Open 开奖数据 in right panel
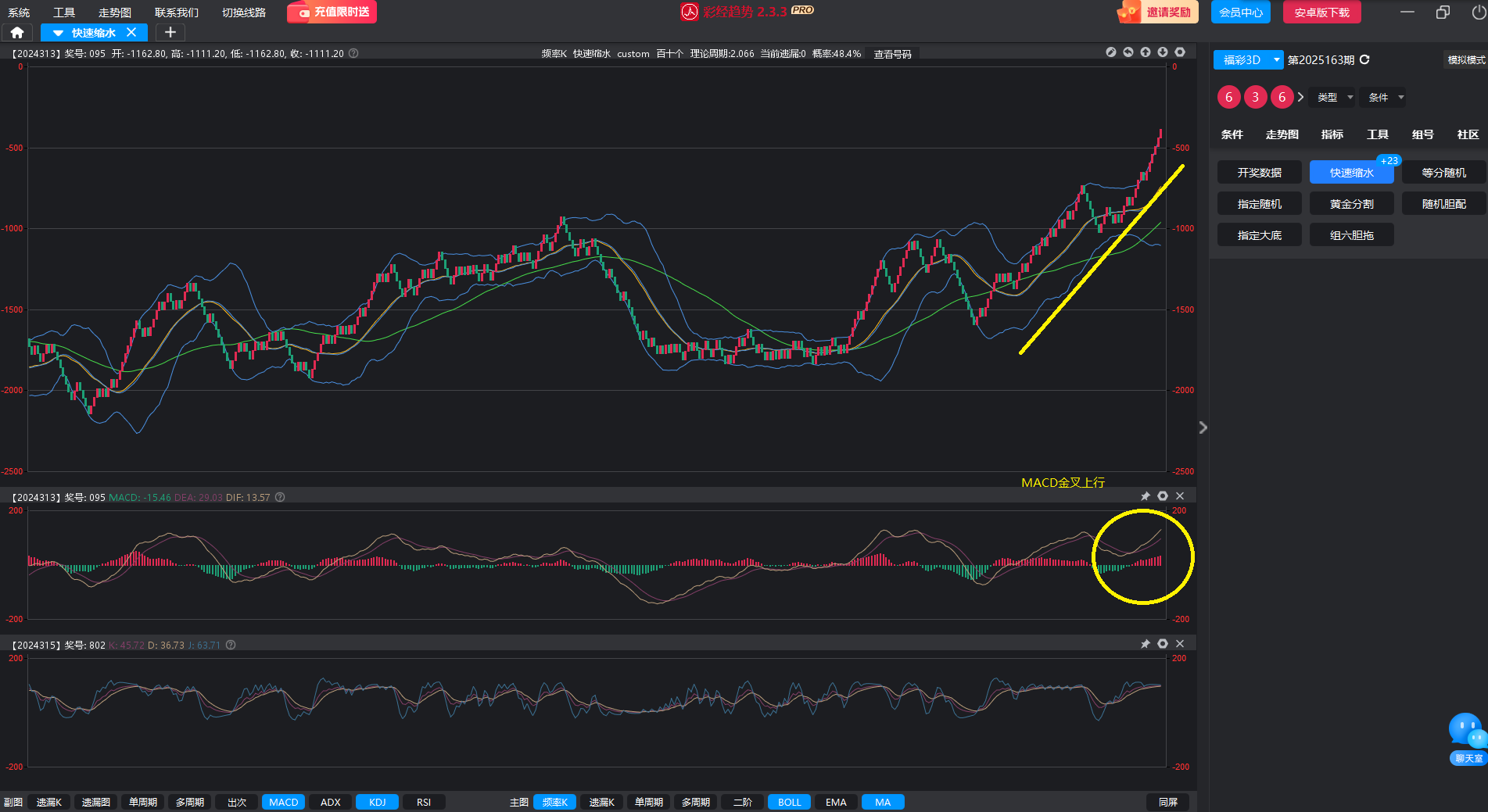The height and width of the screenshot is (812, 1488). pyautogui.click(x=1260, y=172)
